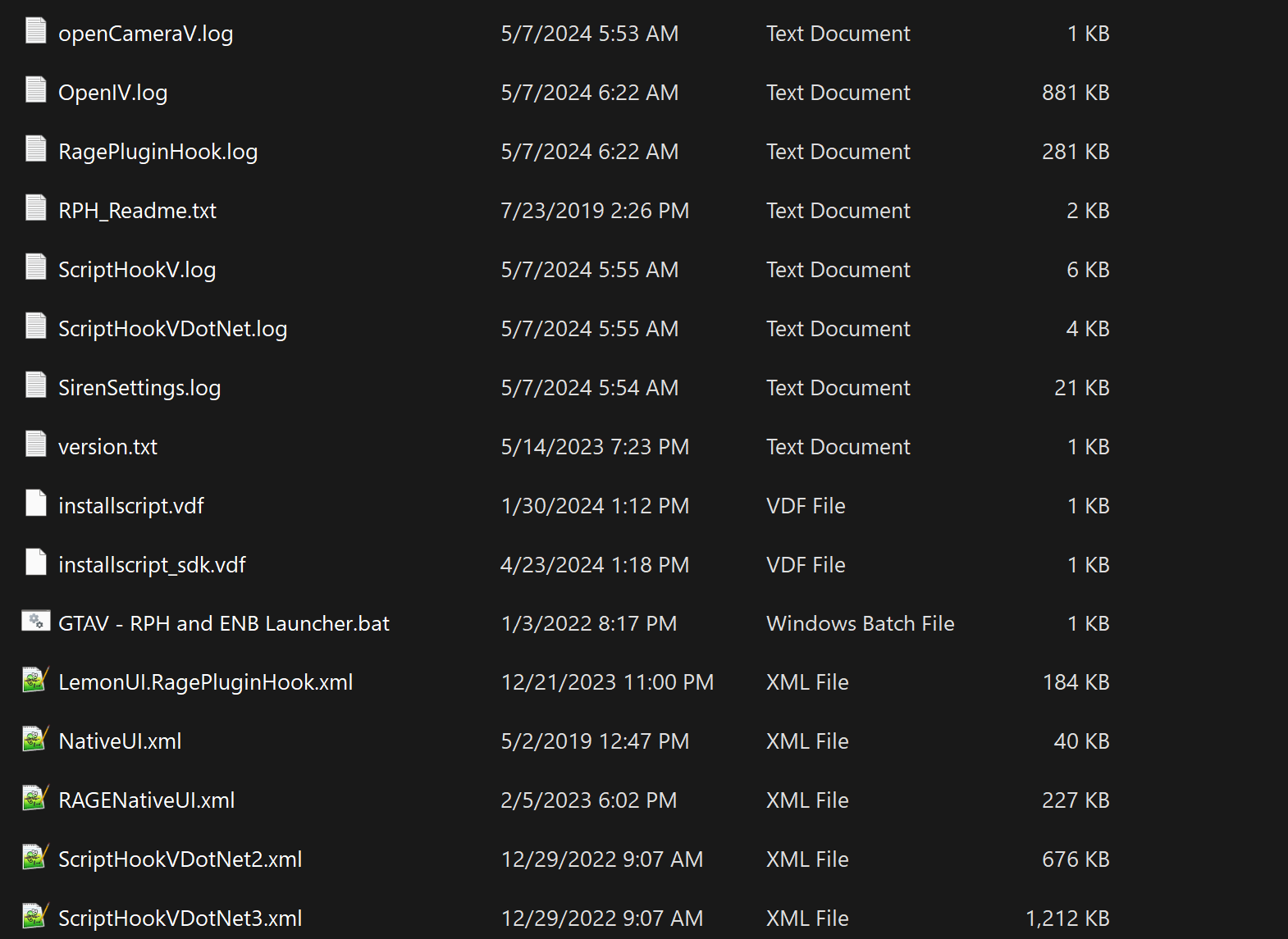The height and width of the screenshot is (939, 1288).
Task: Click the LemonUI.RagePluginHook.xml file icon
Action: [34, 681]
